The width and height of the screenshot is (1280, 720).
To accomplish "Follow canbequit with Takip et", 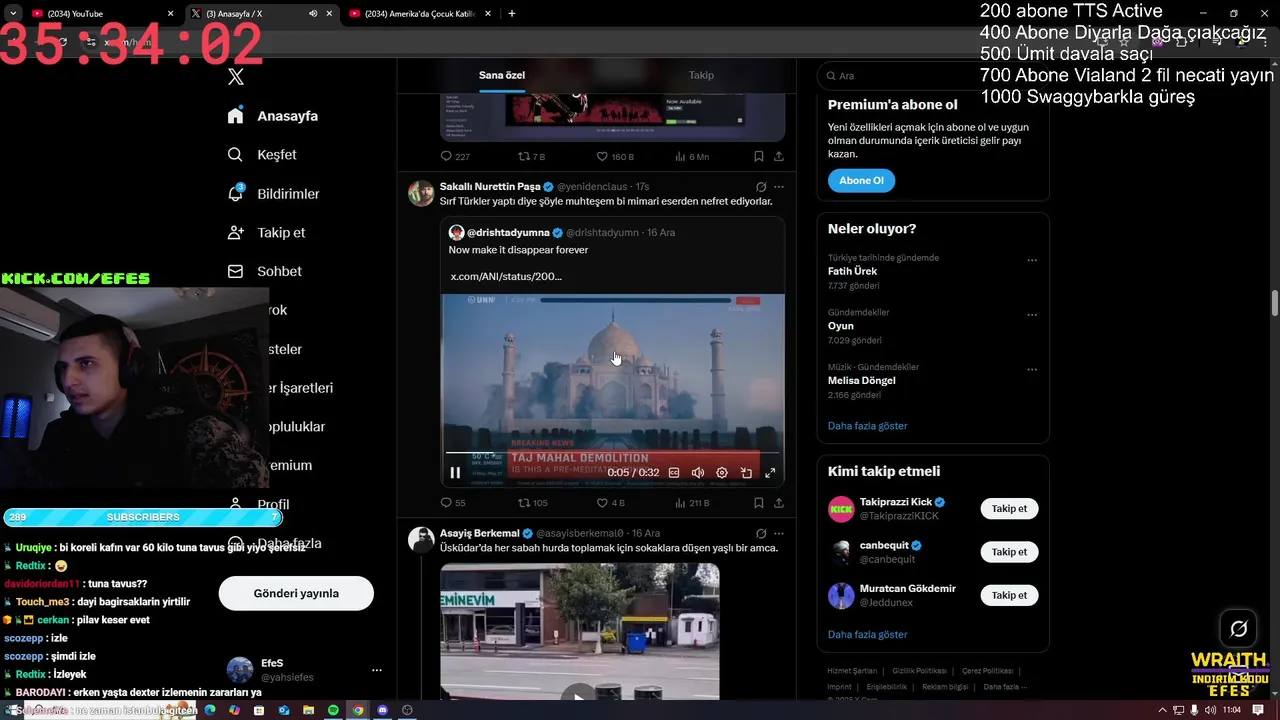I will 1009,552.
